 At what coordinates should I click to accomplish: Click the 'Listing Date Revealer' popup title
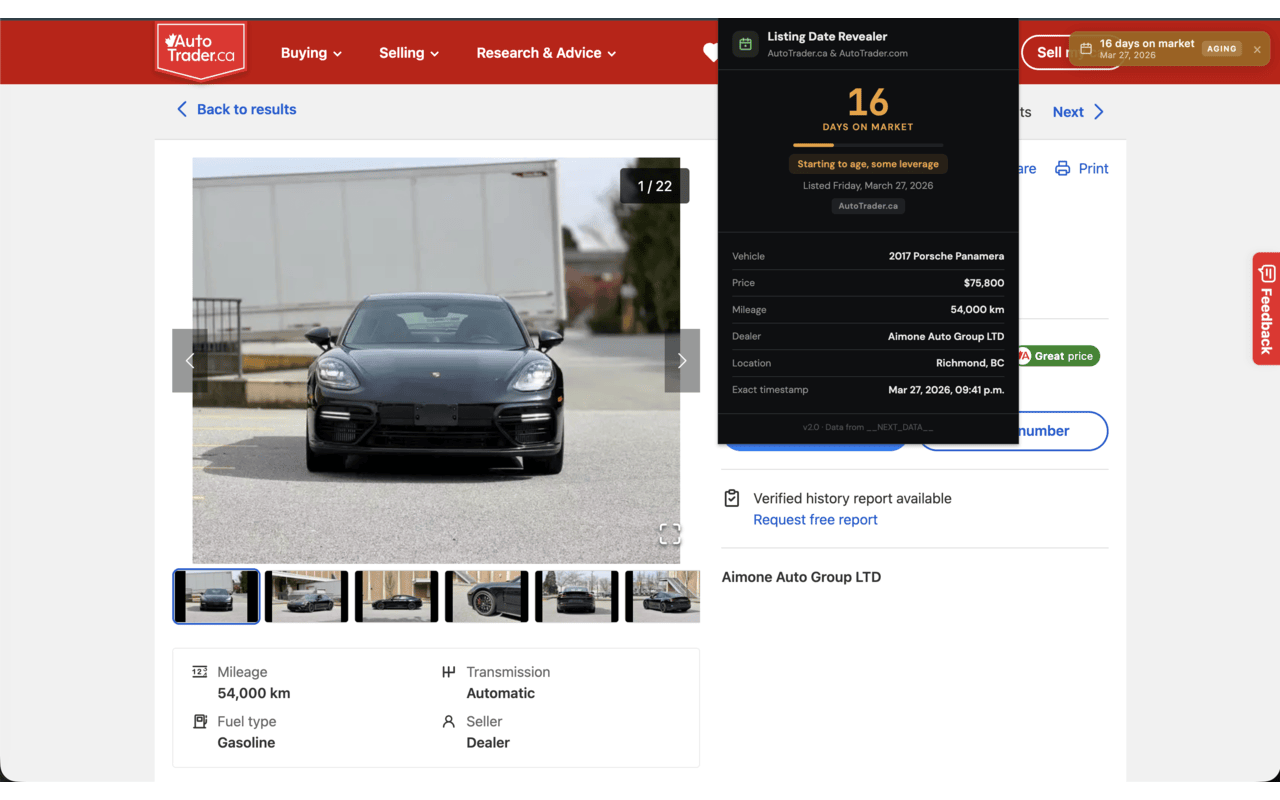[x=827, y=37]
